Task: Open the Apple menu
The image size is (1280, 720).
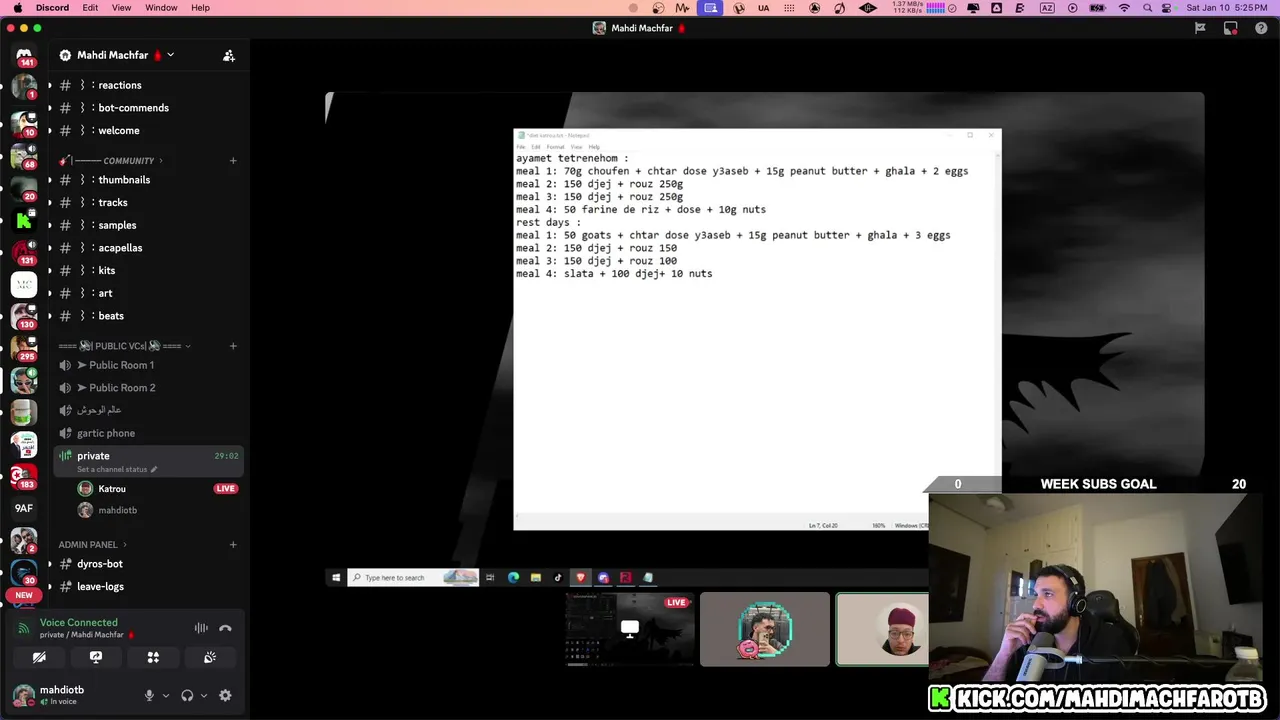Action: pos(16,8)
